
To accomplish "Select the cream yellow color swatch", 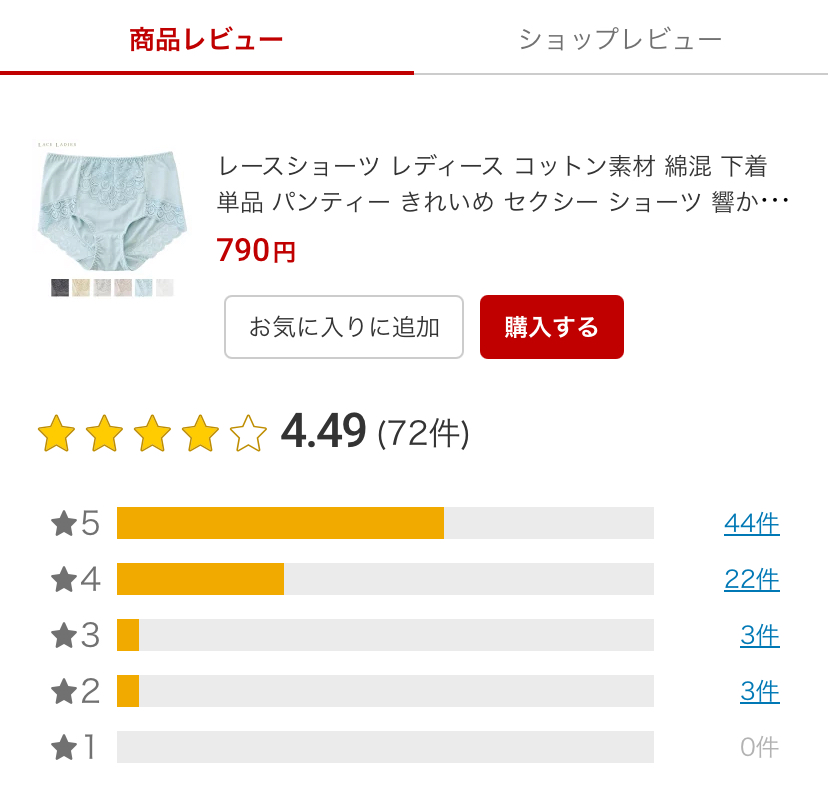I will point(81,288).
